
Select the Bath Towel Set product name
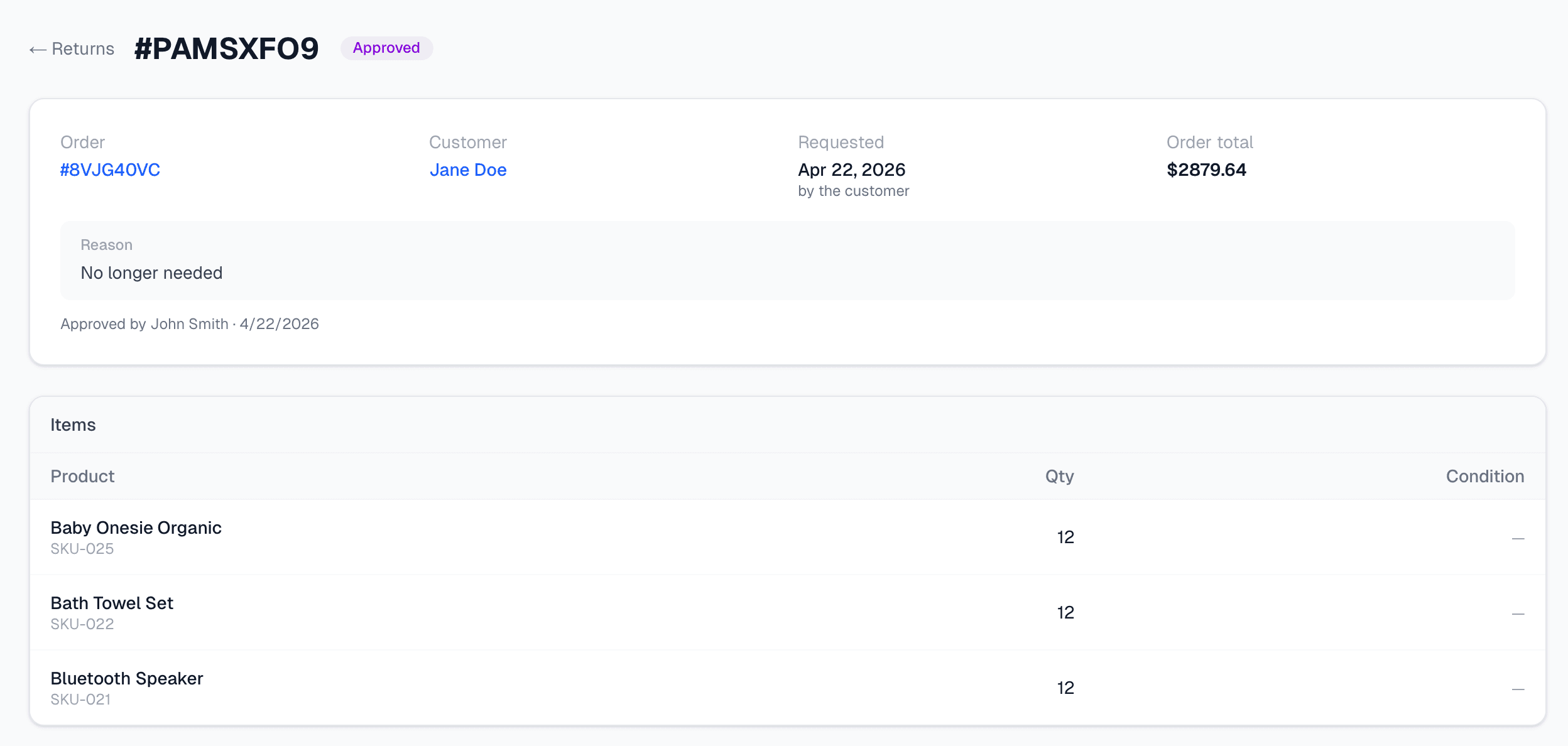pos(112,603)
